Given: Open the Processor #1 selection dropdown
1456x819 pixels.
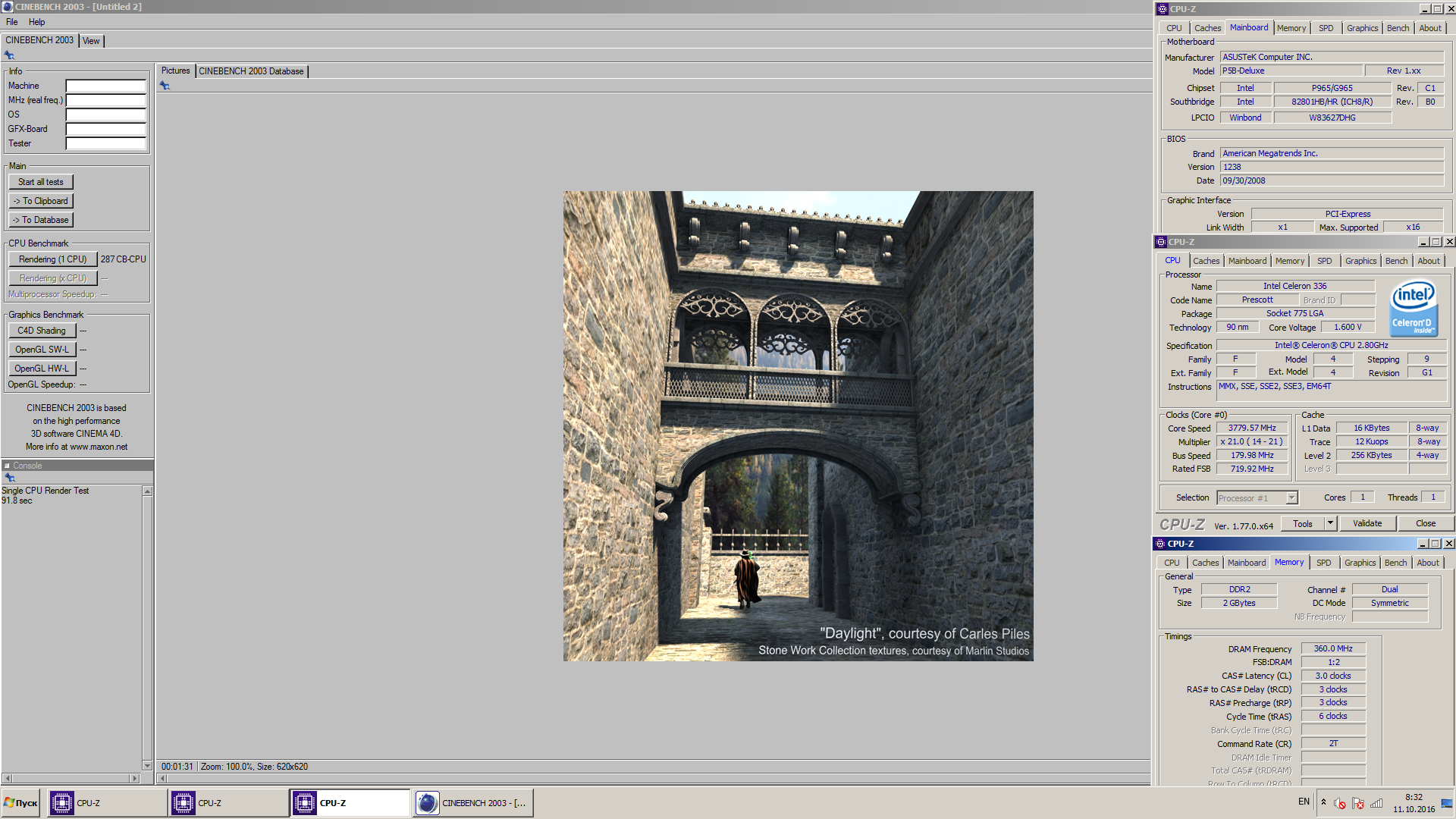Looking at the screenshot, I should pos(1291,498).
